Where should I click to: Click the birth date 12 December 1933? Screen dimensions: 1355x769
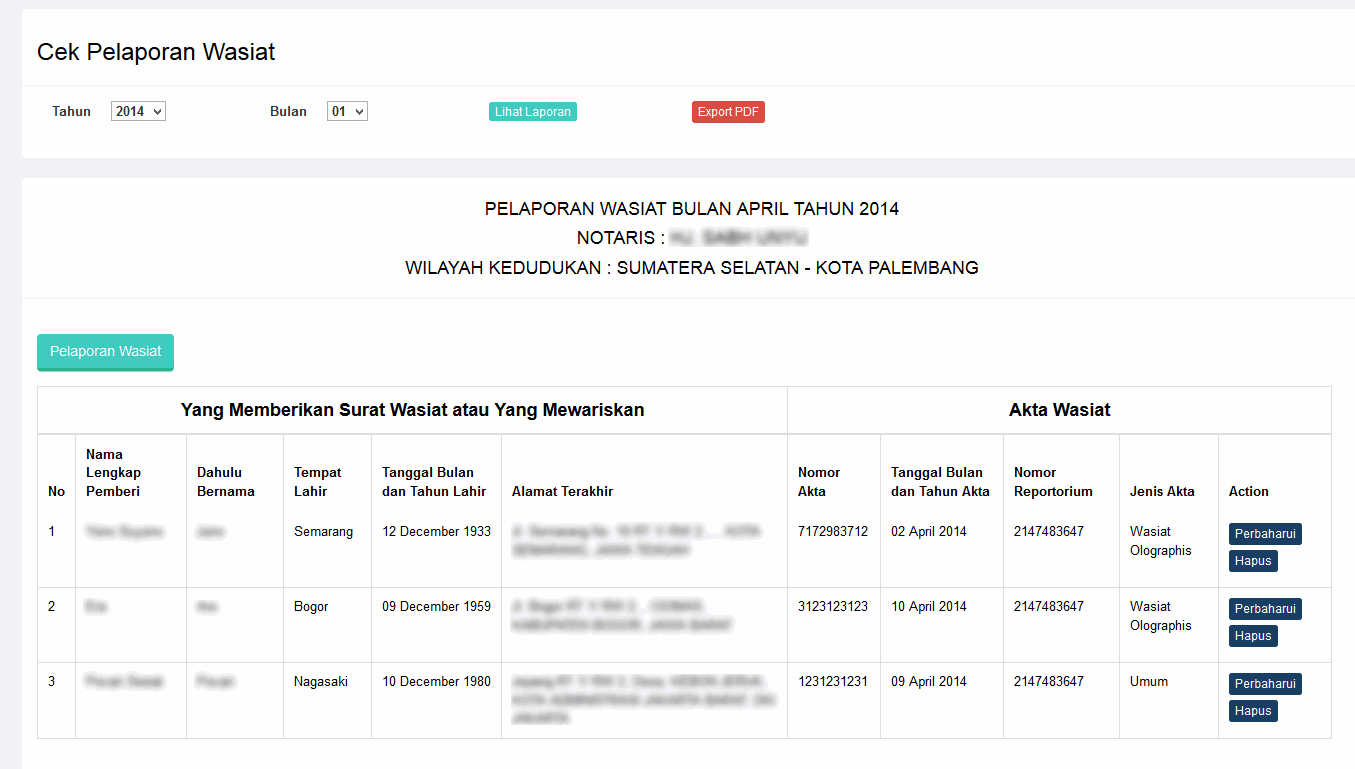point(436,531)
